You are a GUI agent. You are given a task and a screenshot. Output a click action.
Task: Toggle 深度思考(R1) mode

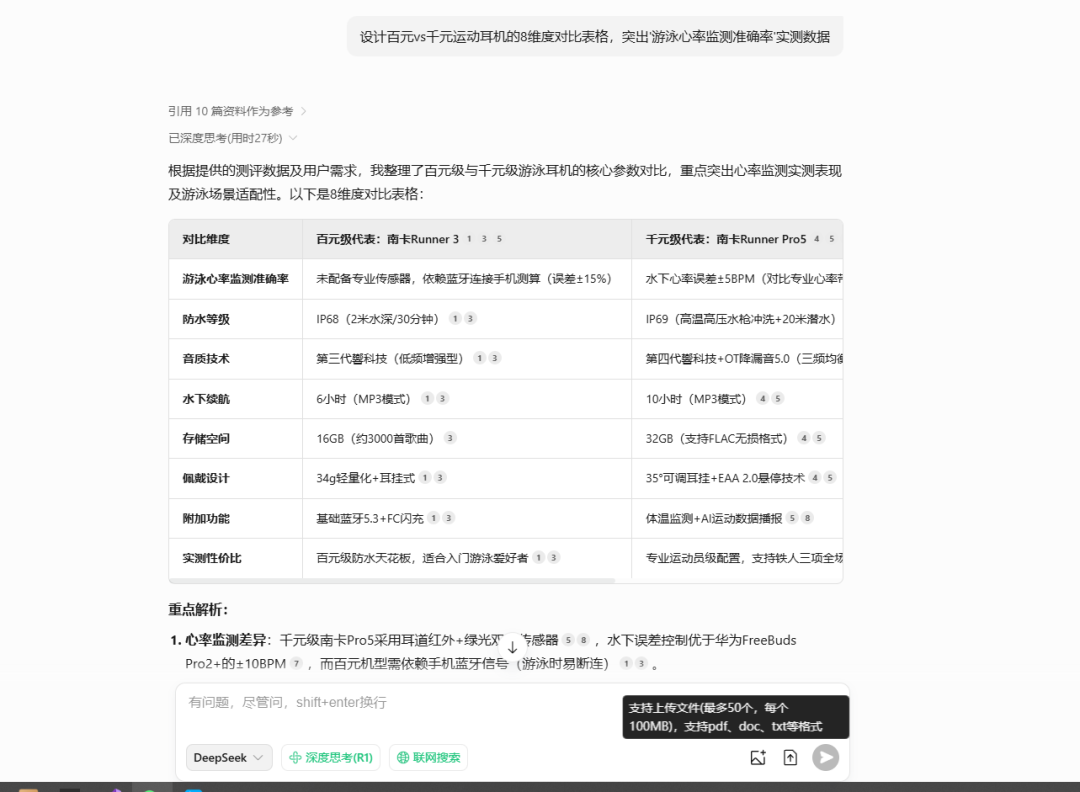333,758
